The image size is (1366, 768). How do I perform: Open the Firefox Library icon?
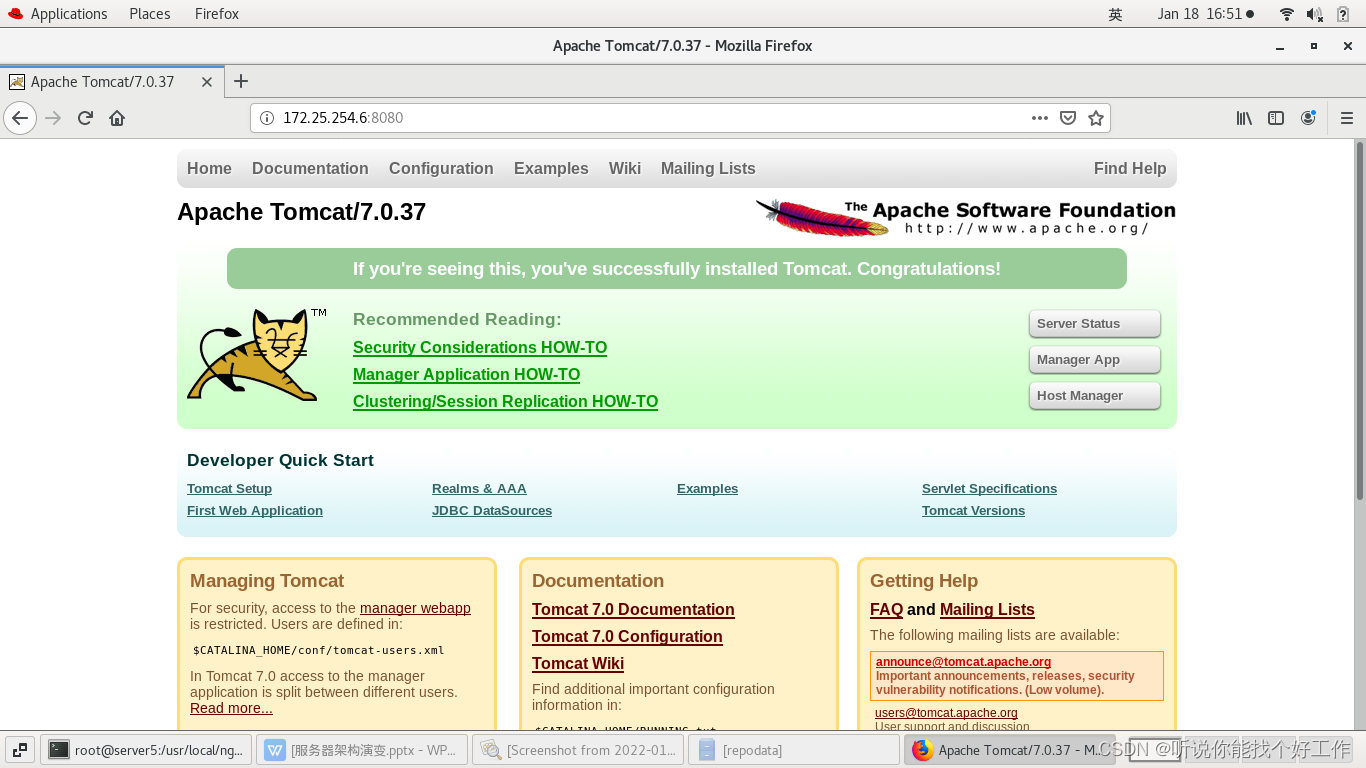point(1243,117)
